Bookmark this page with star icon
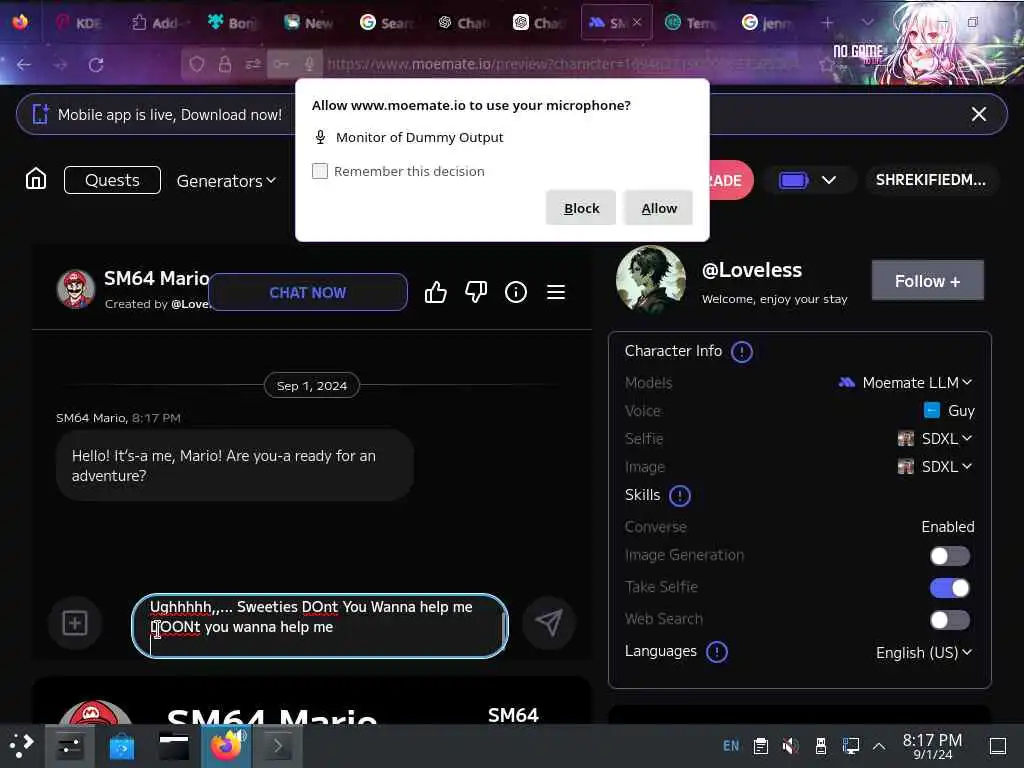 [x=827, y=64]
